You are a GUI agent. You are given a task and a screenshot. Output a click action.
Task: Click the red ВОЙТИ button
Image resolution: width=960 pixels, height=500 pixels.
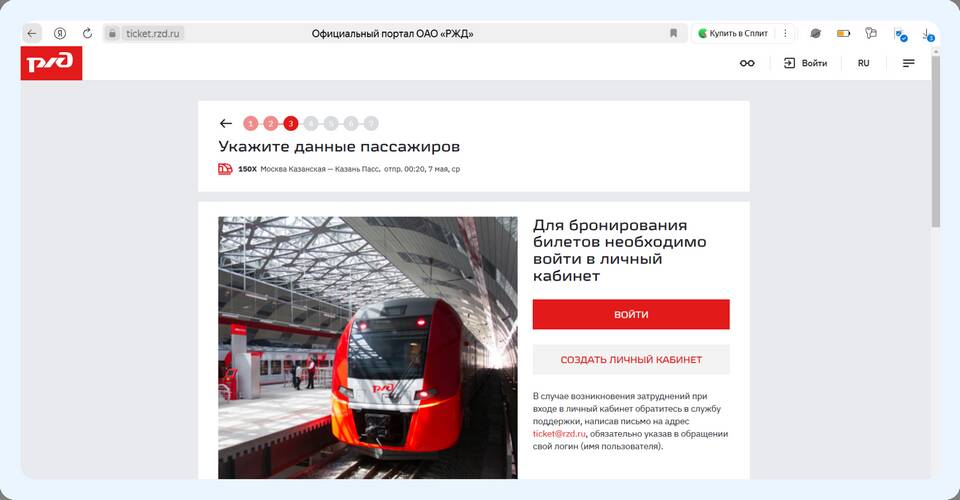pyautogui.click(x=631, y=315)
